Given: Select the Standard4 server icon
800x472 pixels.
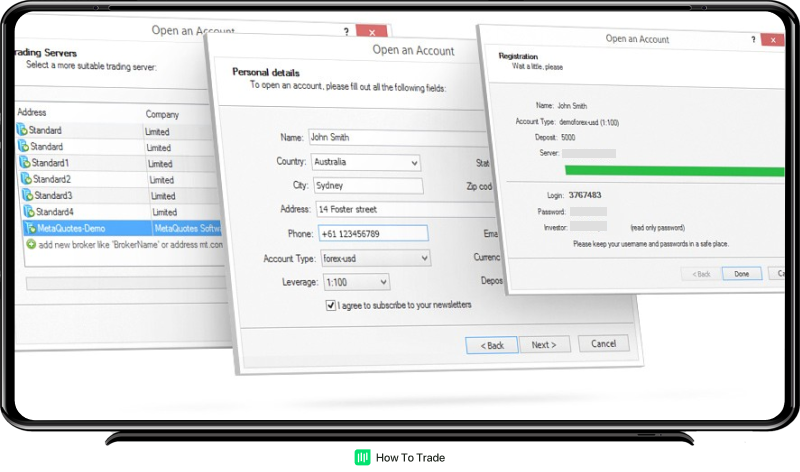Looking at the screenshot, I should (27, 211).
